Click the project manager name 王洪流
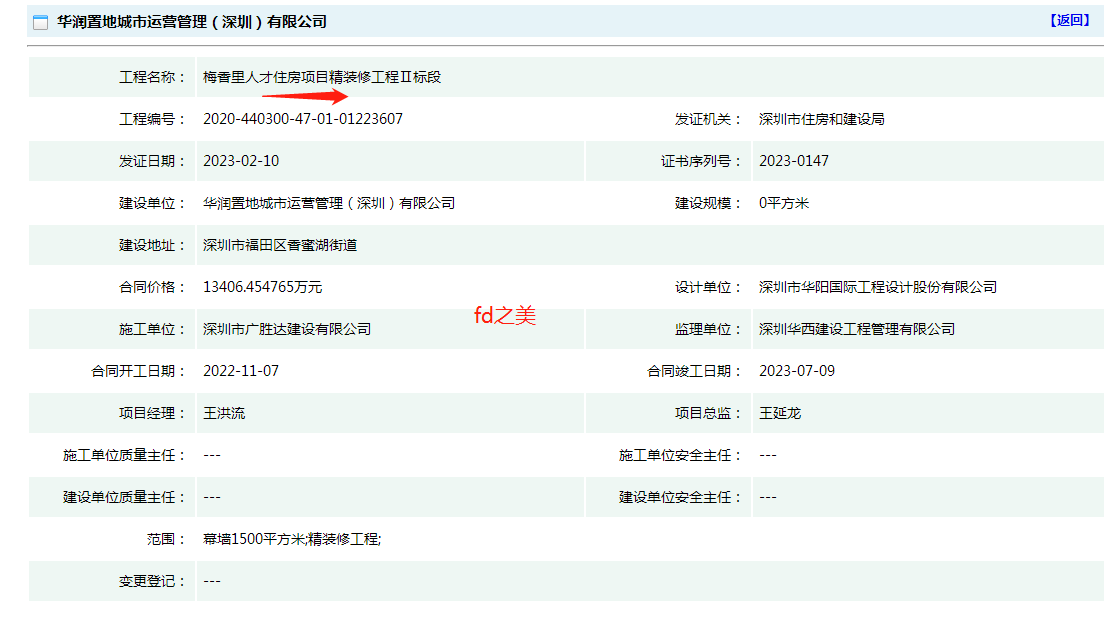The width and height of the screenshot is (1104, 625). 224,413
